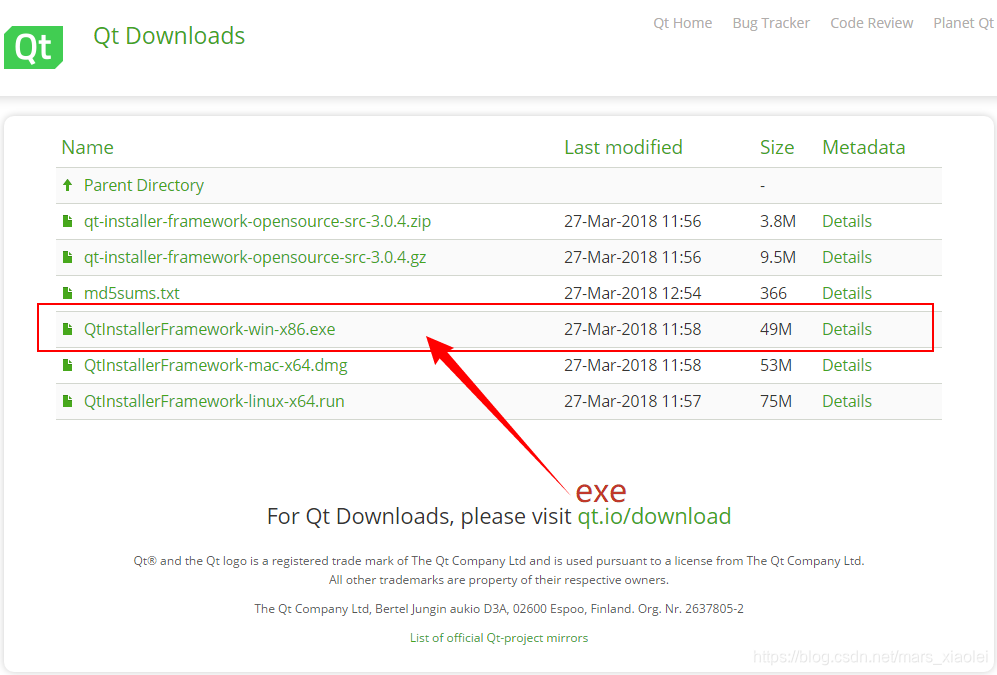This screenshot has height=675, width=997.
Task: Sort by the Size column header
Action: [777, 147]
